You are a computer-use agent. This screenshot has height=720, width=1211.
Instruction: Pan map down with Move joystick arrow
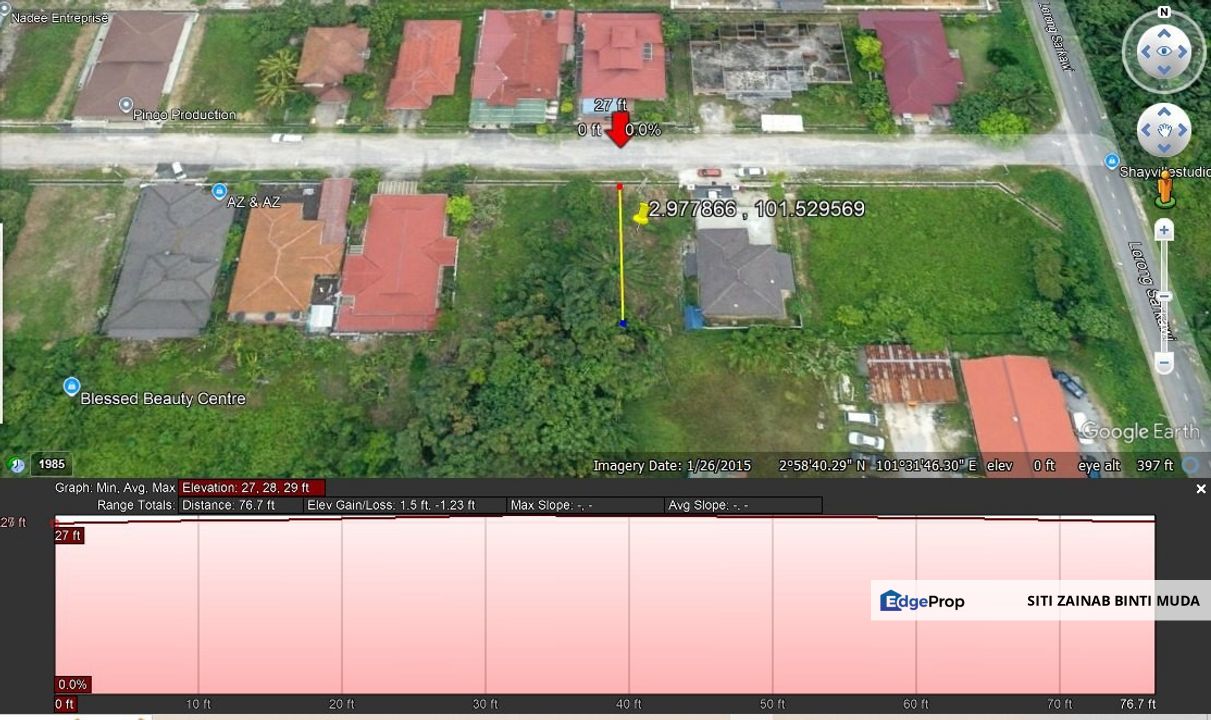[x=1164, y=148]
